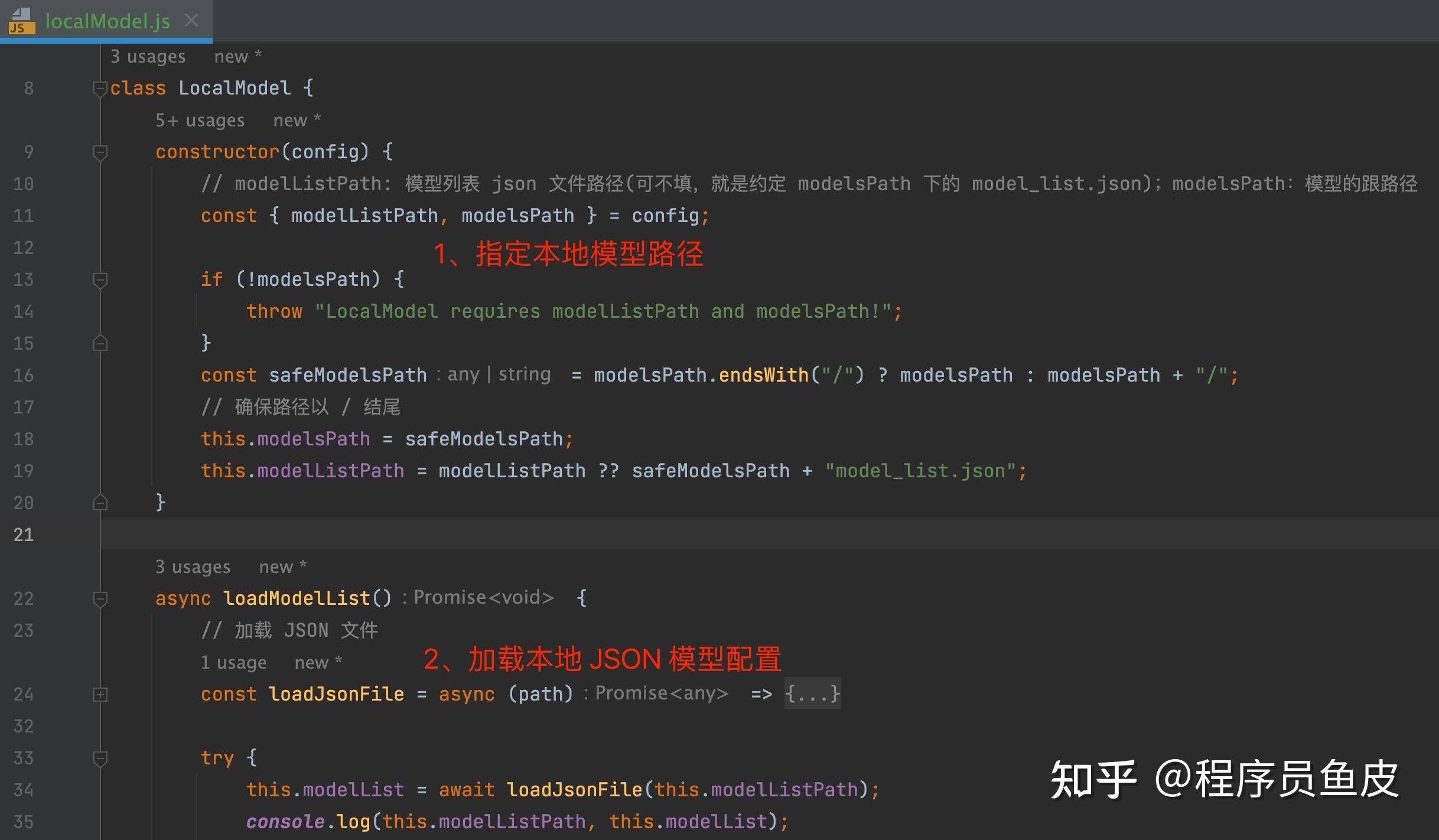
Task: Click the string "LocalModel requires modelListPath and modelsPath!"
Action: pyautogui.click(x=603, y=312)
